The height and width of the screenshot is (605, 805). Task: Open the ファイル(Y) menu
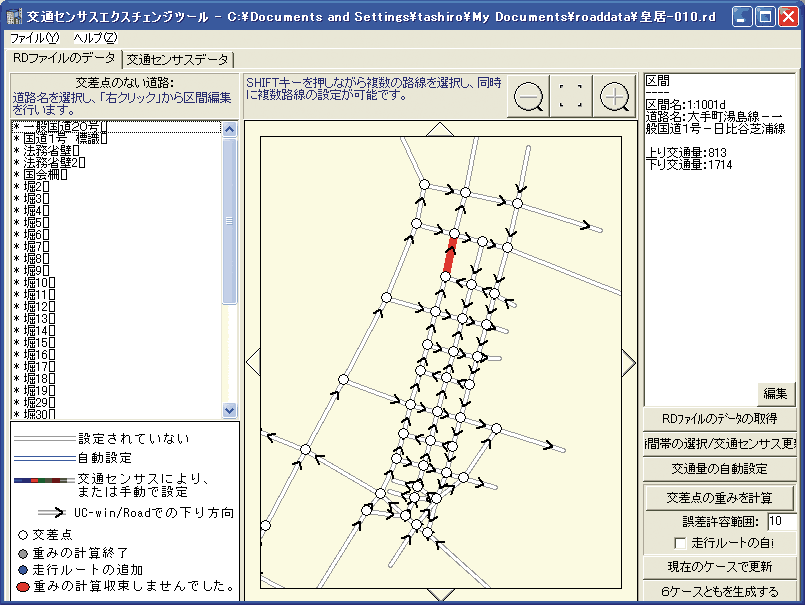pyautogui.click(x=34, y=38)
